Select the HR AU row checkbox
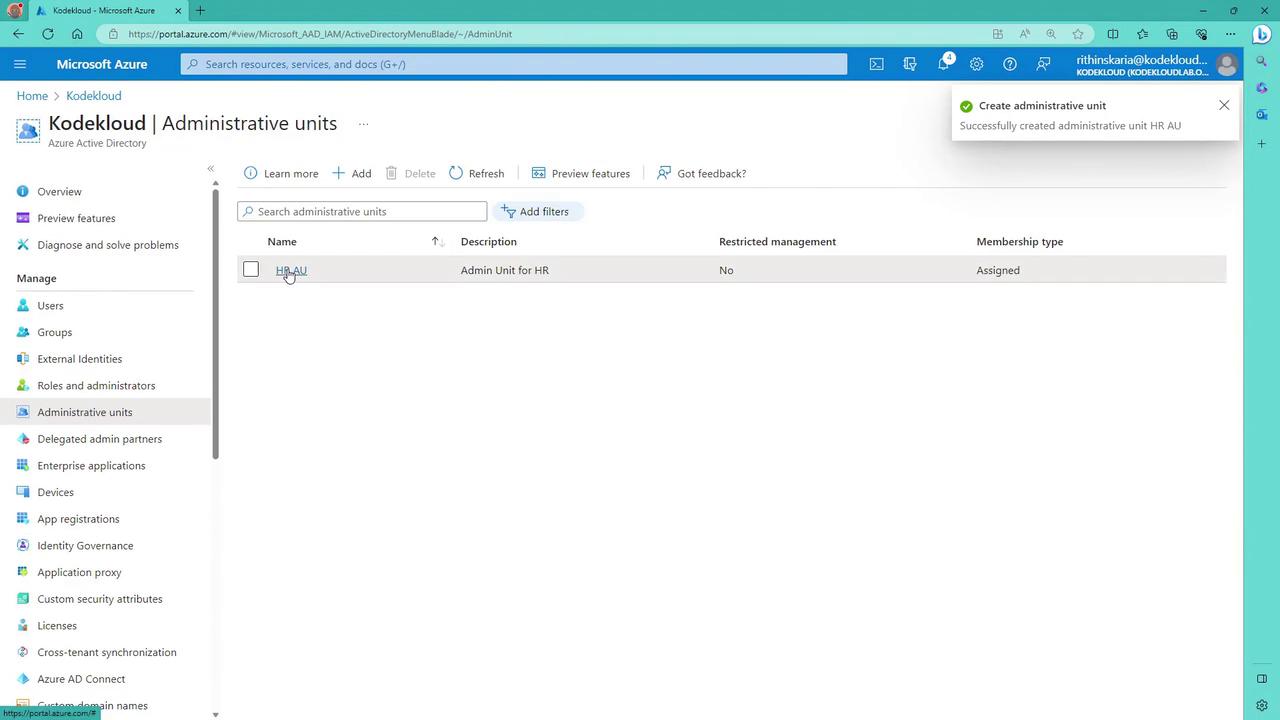Viewport: 1280px width, 720px height. (251, 269)
